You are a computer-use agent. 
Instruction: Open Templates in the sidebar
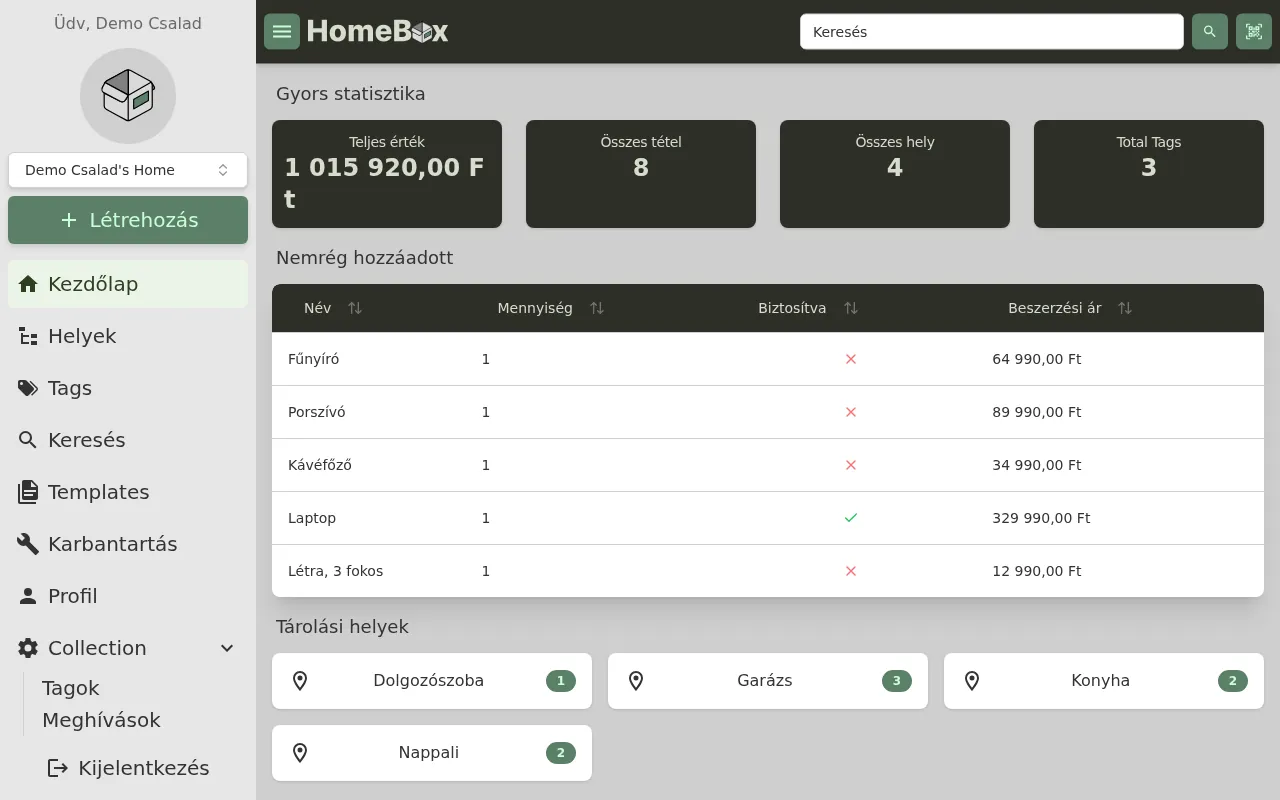pyautogui.click(x=128, y=492)
